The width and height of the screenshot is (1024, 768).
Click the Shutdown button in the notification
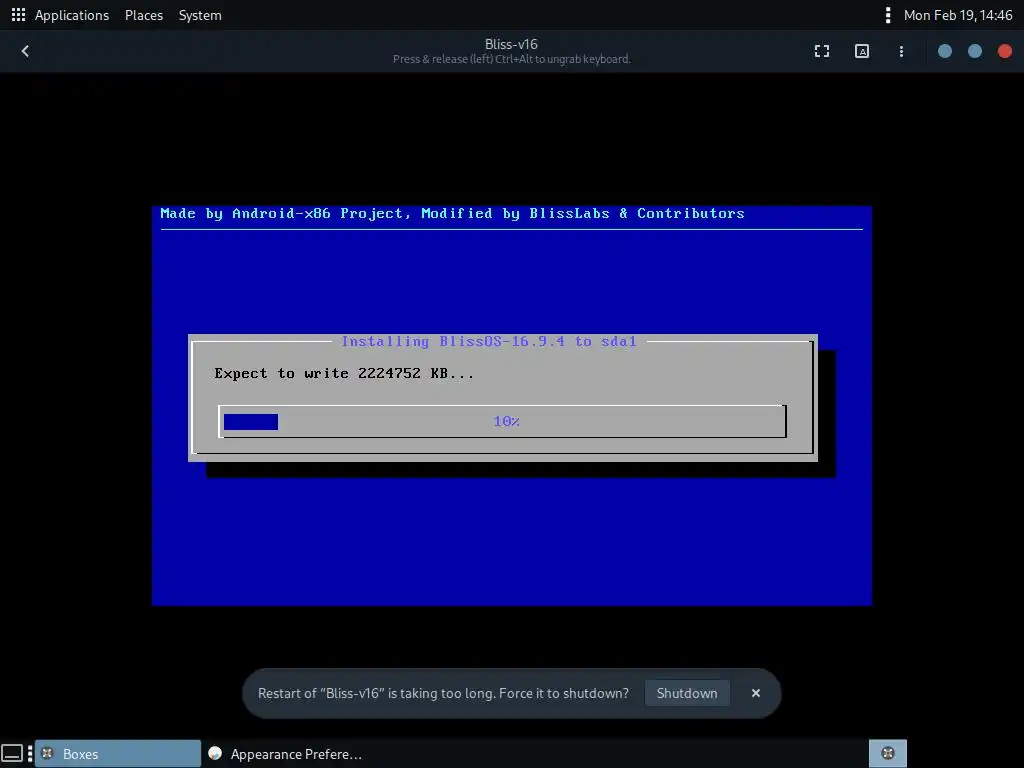click(x=686, y=693)
